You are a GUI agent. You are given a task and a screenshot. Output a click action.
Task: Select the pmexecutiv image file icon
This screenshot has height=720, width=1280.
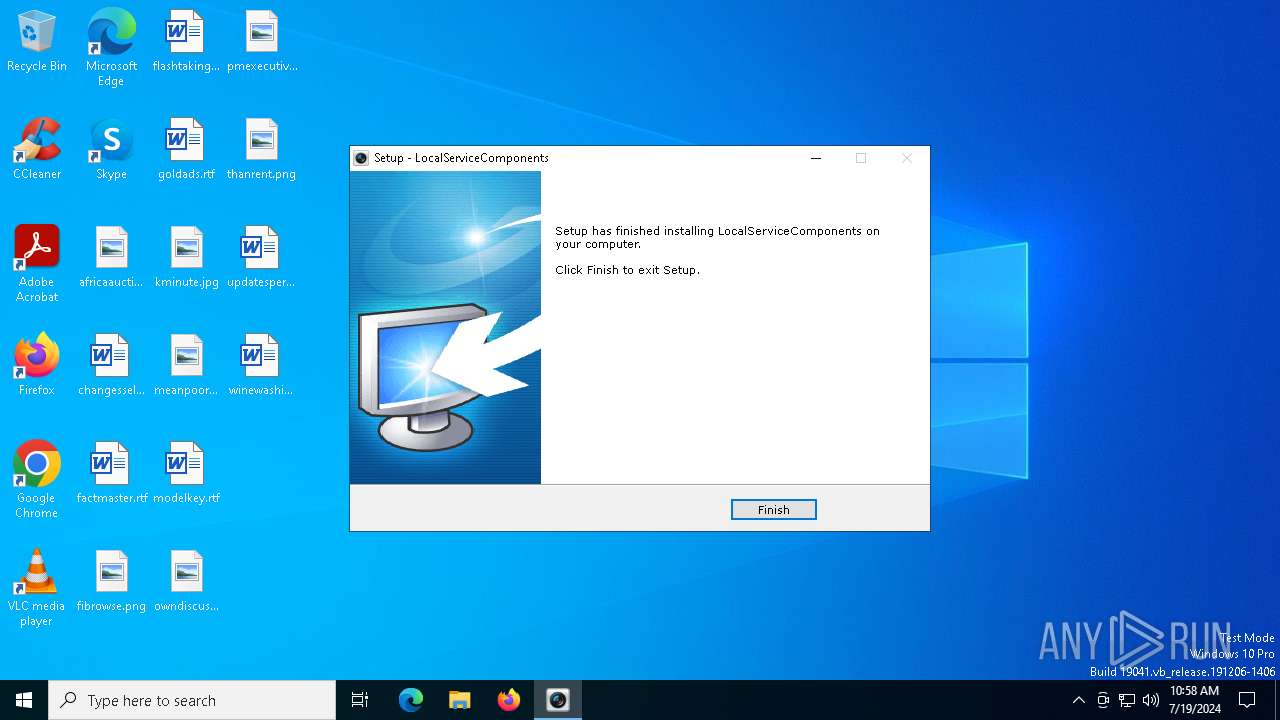click(x=262, y=42)
